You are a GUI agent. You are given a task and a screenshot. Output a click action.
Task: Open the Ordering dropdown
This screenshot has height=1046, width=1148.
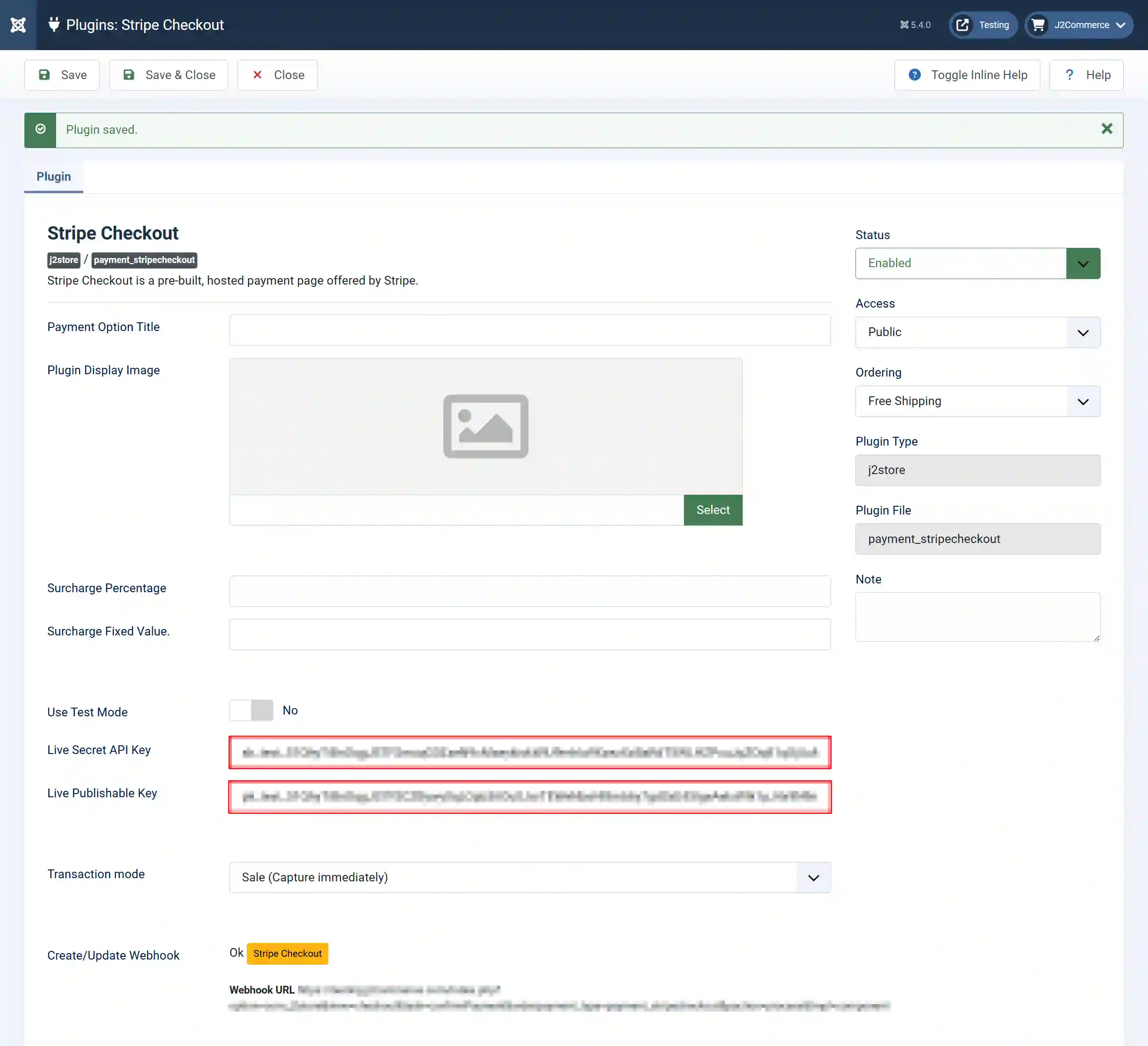coord(978,401)
